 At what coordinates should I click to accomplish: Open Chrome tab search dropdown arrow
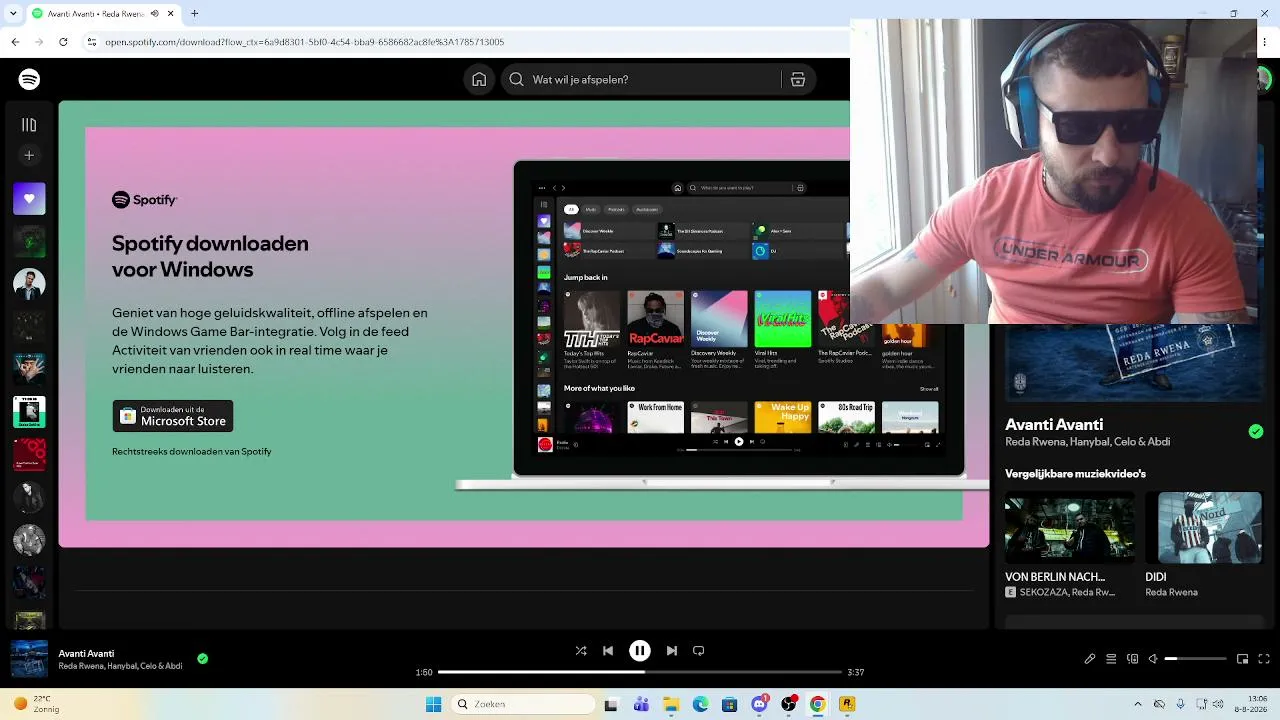tap(11, 14)
